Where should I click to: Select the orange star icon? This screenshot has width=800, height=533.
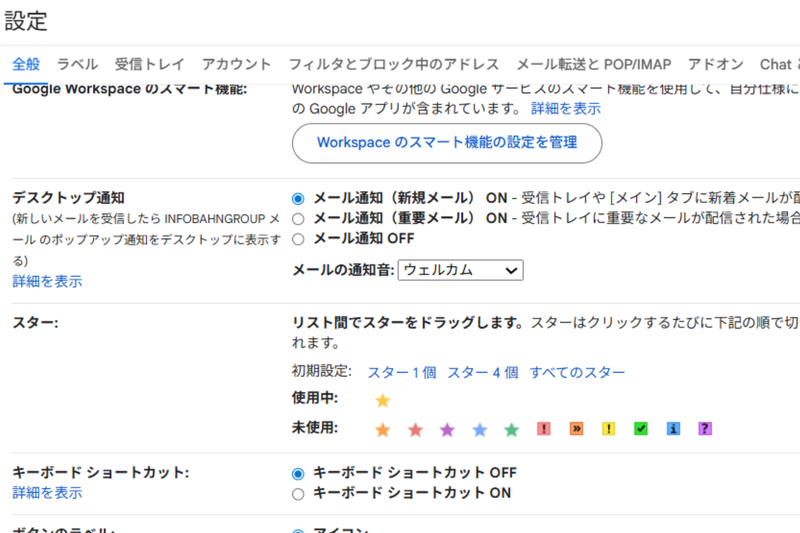coord(382,429)
